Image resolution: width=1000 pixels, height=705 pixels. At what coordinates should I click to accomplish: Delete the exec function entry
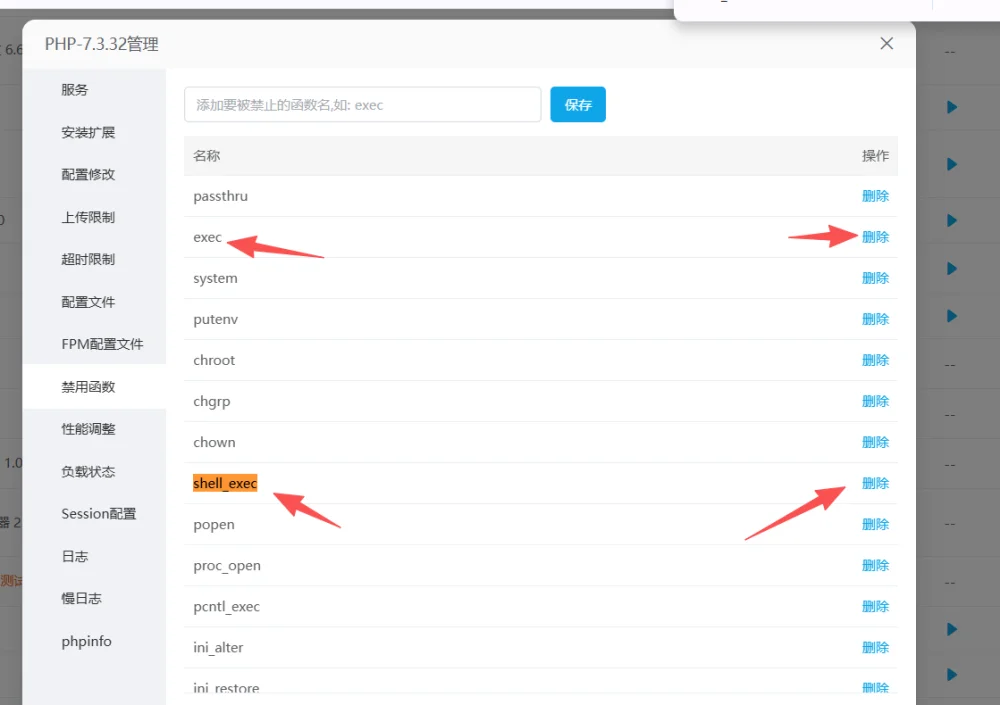click(x=875, y=237)
